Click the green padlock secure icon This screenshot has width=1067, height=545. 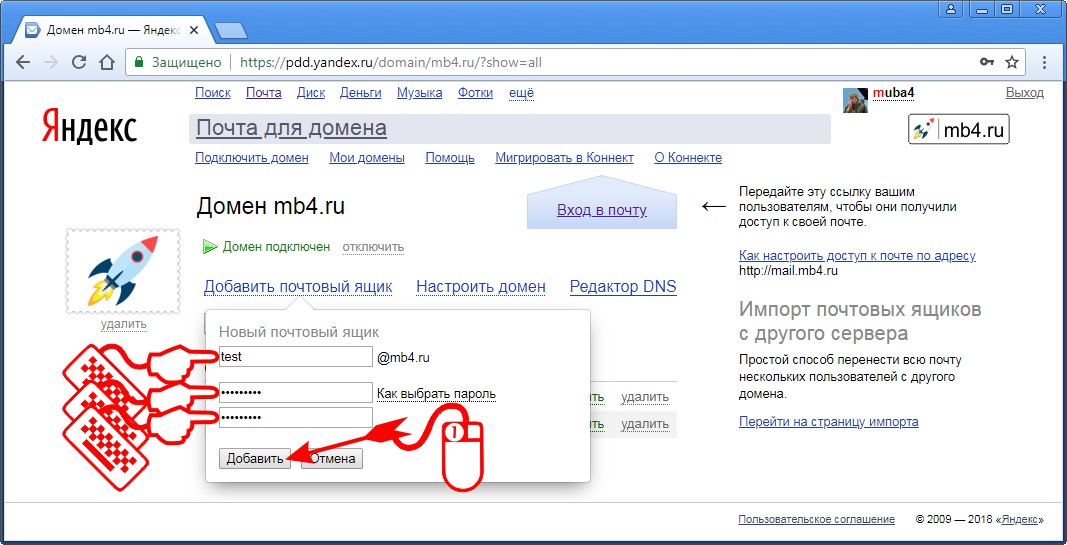tap(139, 63)
